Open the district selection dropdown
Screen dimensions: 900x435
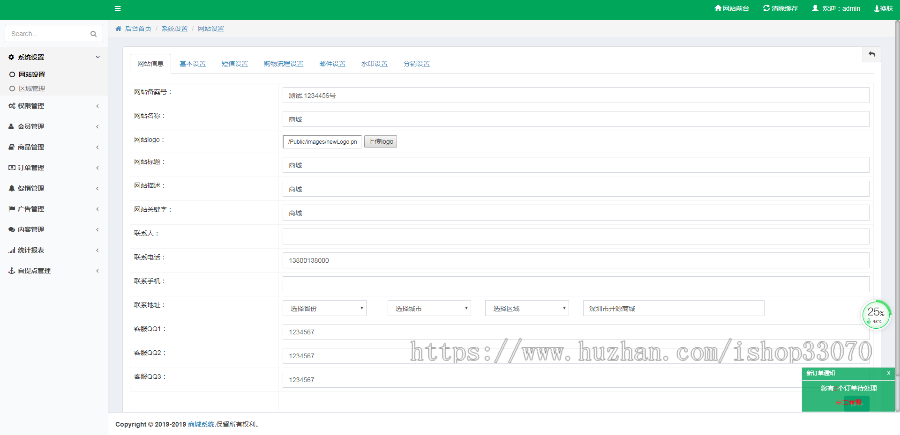click(x=527, y=308)
